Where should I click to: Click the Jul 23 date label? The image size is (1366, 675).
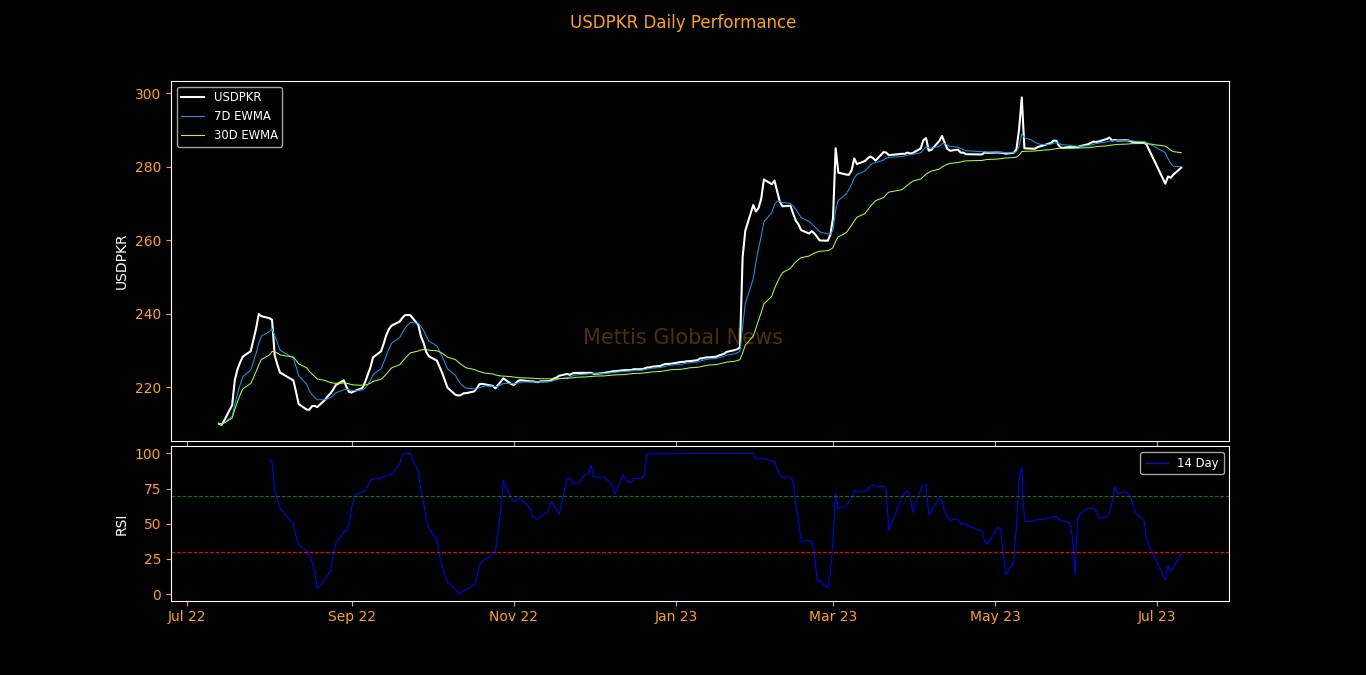1157,617
